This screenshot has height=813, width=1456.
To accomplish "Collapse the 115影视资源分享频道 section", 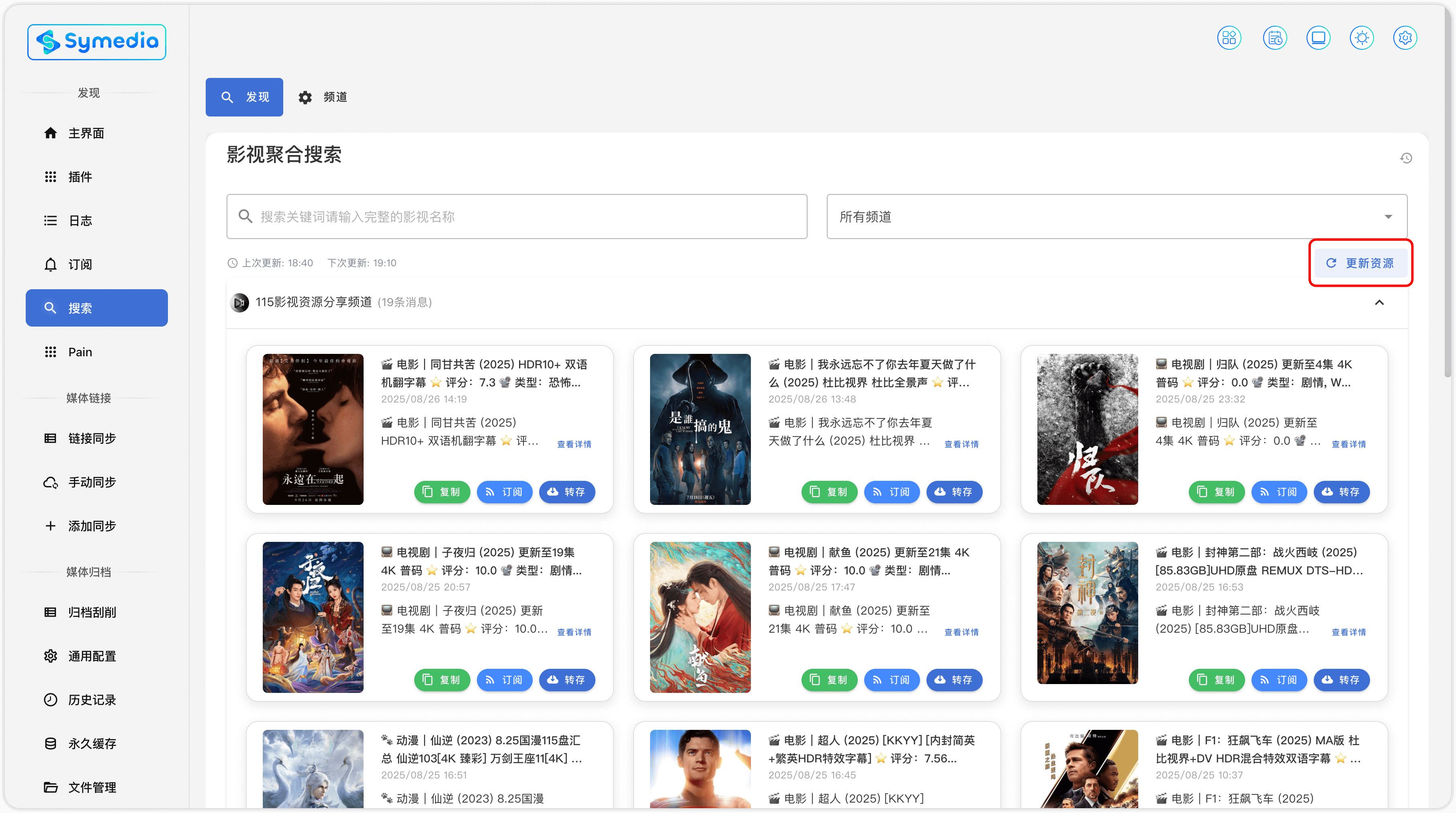I will (x=1379, y=302).
